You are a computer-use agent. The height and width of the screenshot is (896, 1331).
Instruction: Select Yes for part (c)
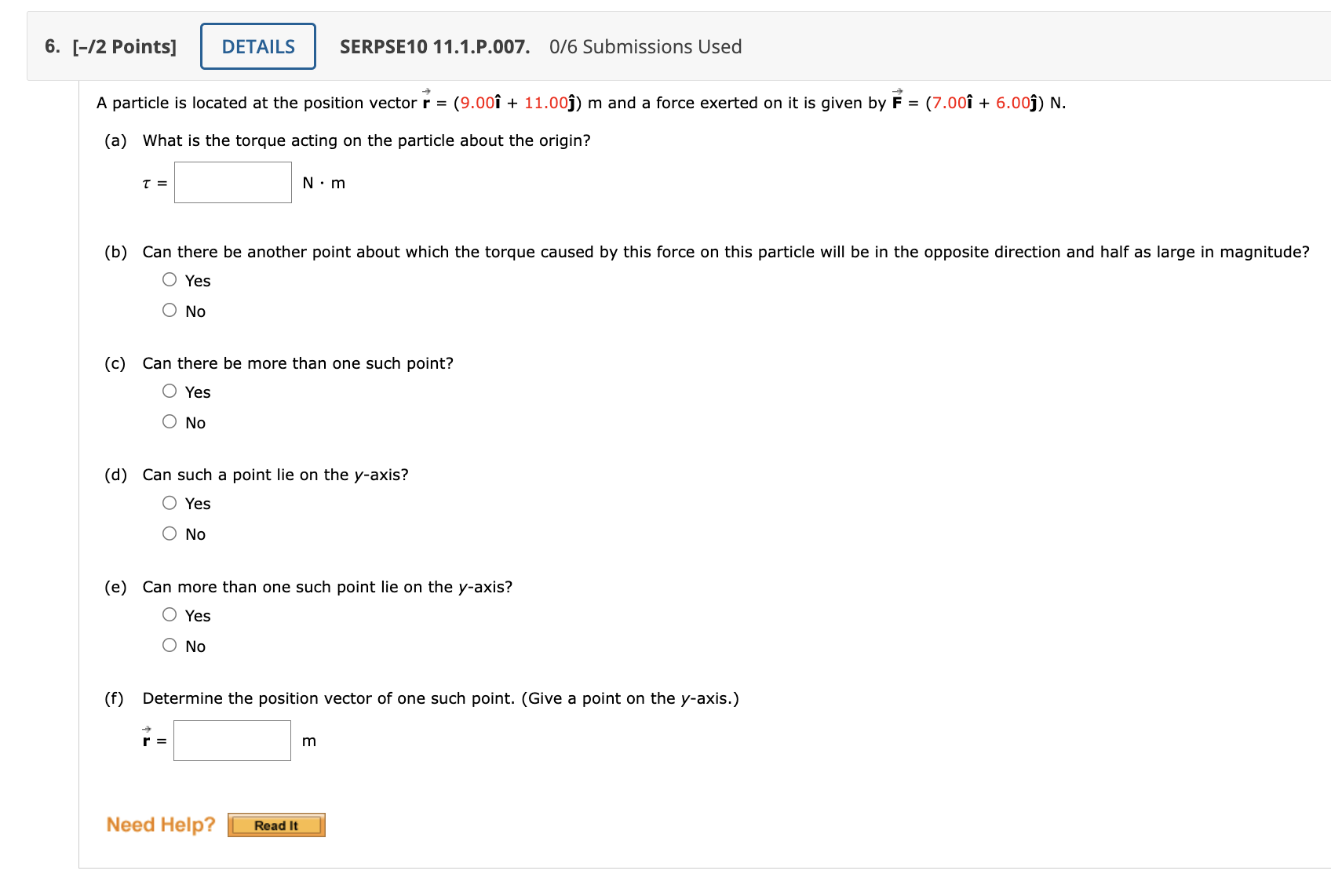coord(170,389)
